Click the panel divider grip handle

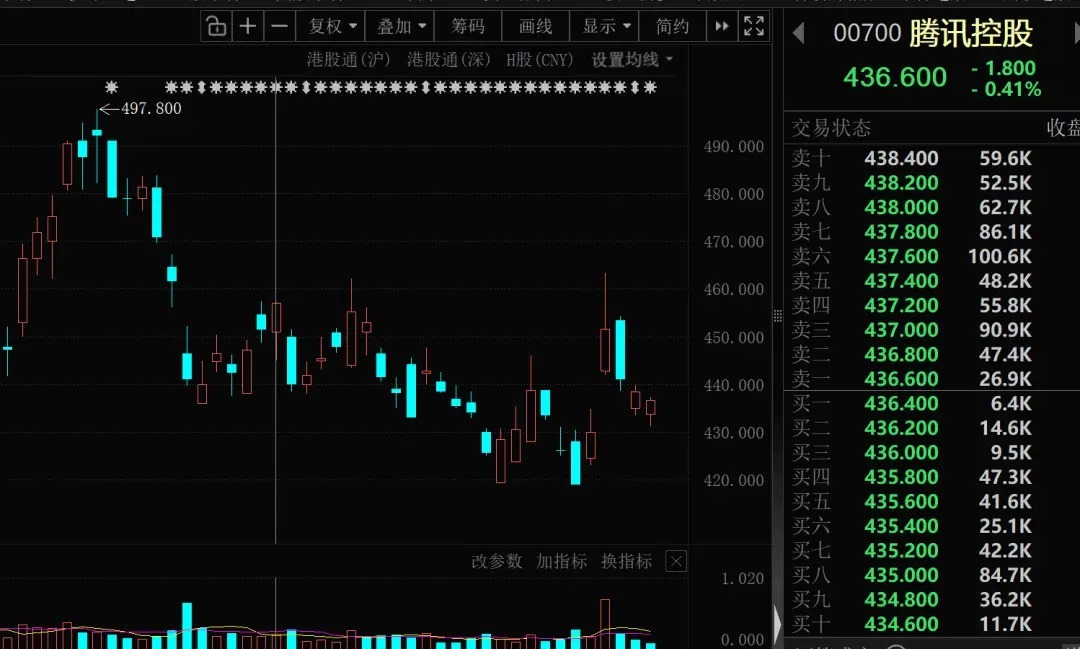tap(778, 316)
